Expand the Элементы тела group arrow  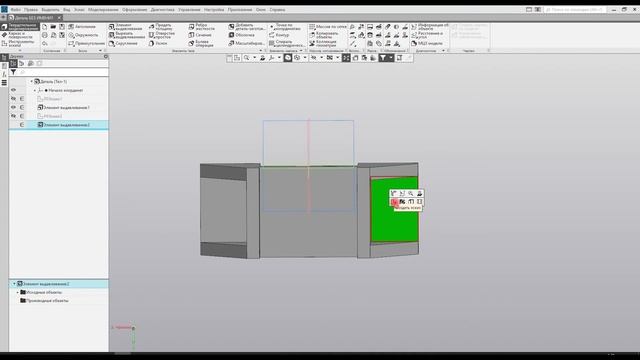tap(261, 51)
